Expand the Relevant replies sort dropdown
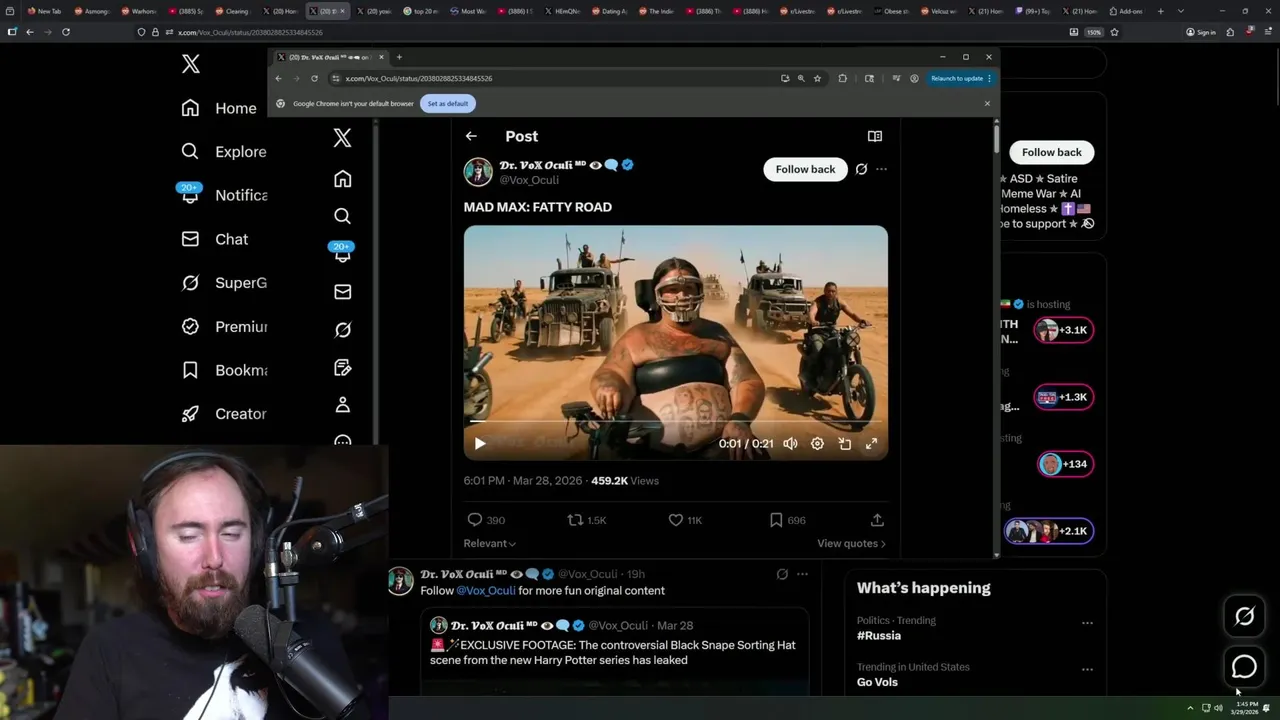This screenshot has height=720, width=1280. (490, 543)
